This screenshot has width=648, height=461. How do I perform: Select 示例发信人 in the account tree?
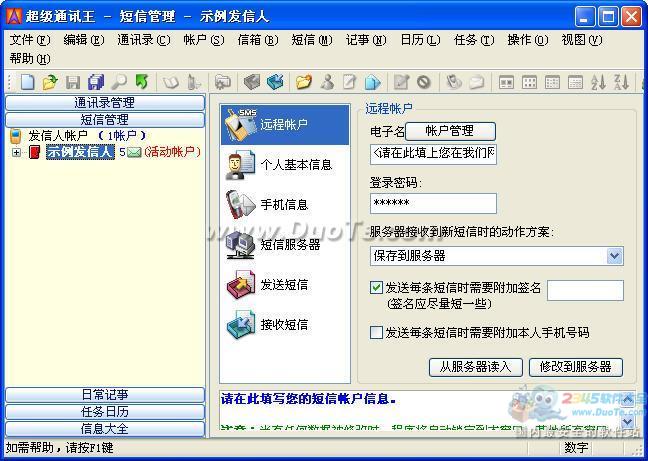(80, 152)
